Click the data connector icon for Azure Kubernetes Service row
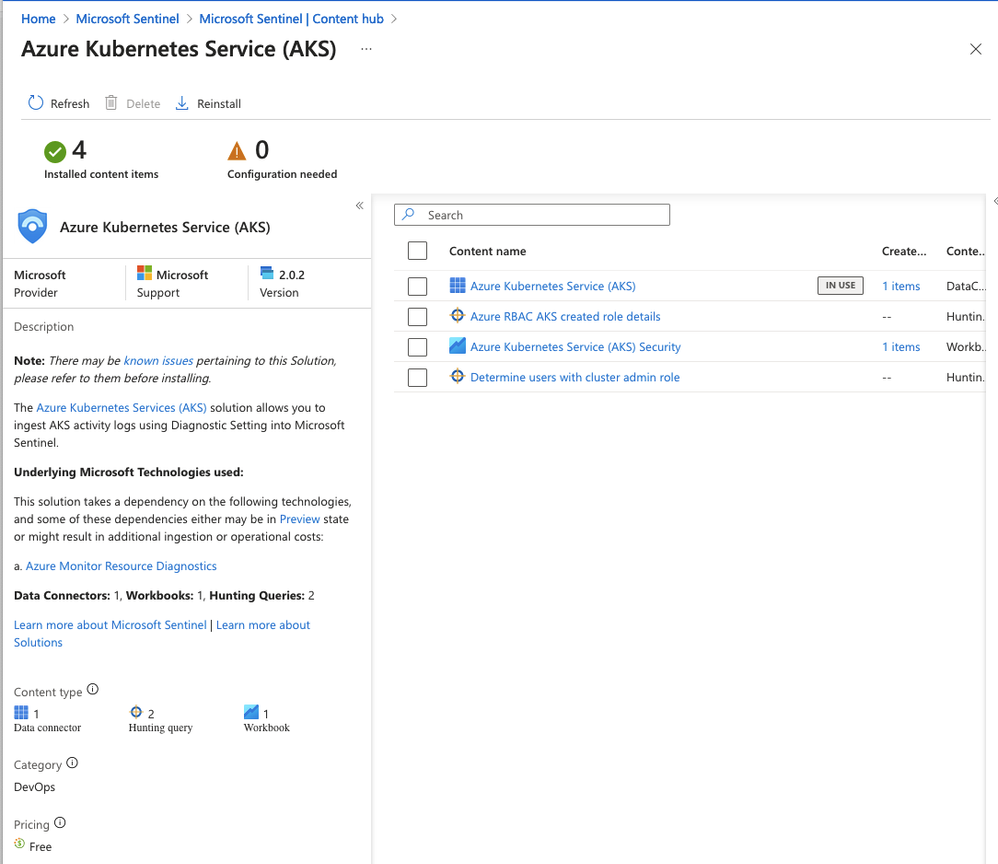Image resolution: width=998 pixels, height=864 pixels. [x=457, y=286]
